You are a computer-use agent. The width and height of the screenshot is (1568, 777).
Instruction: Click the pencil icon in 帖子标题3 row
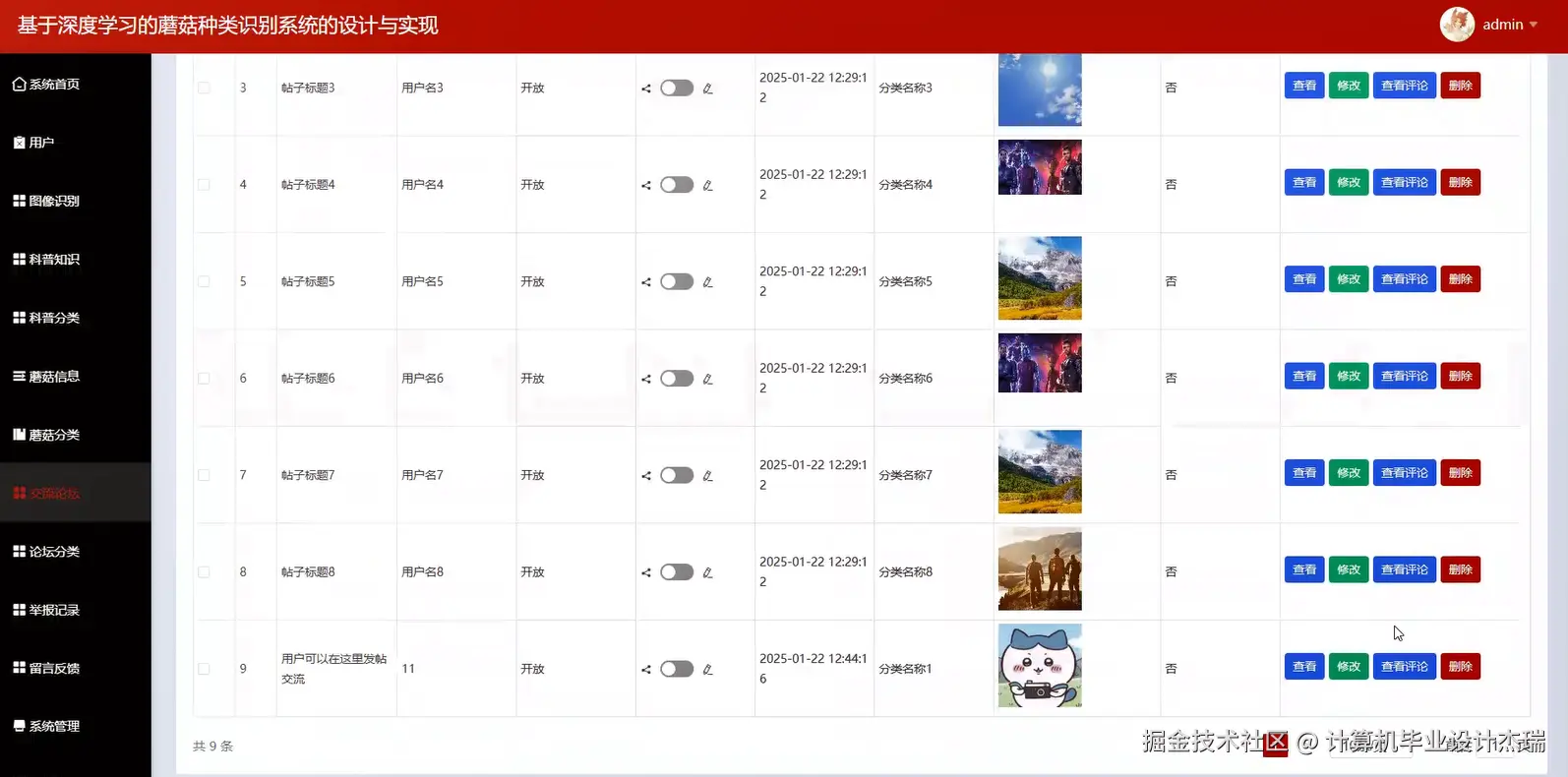[707, 89]
